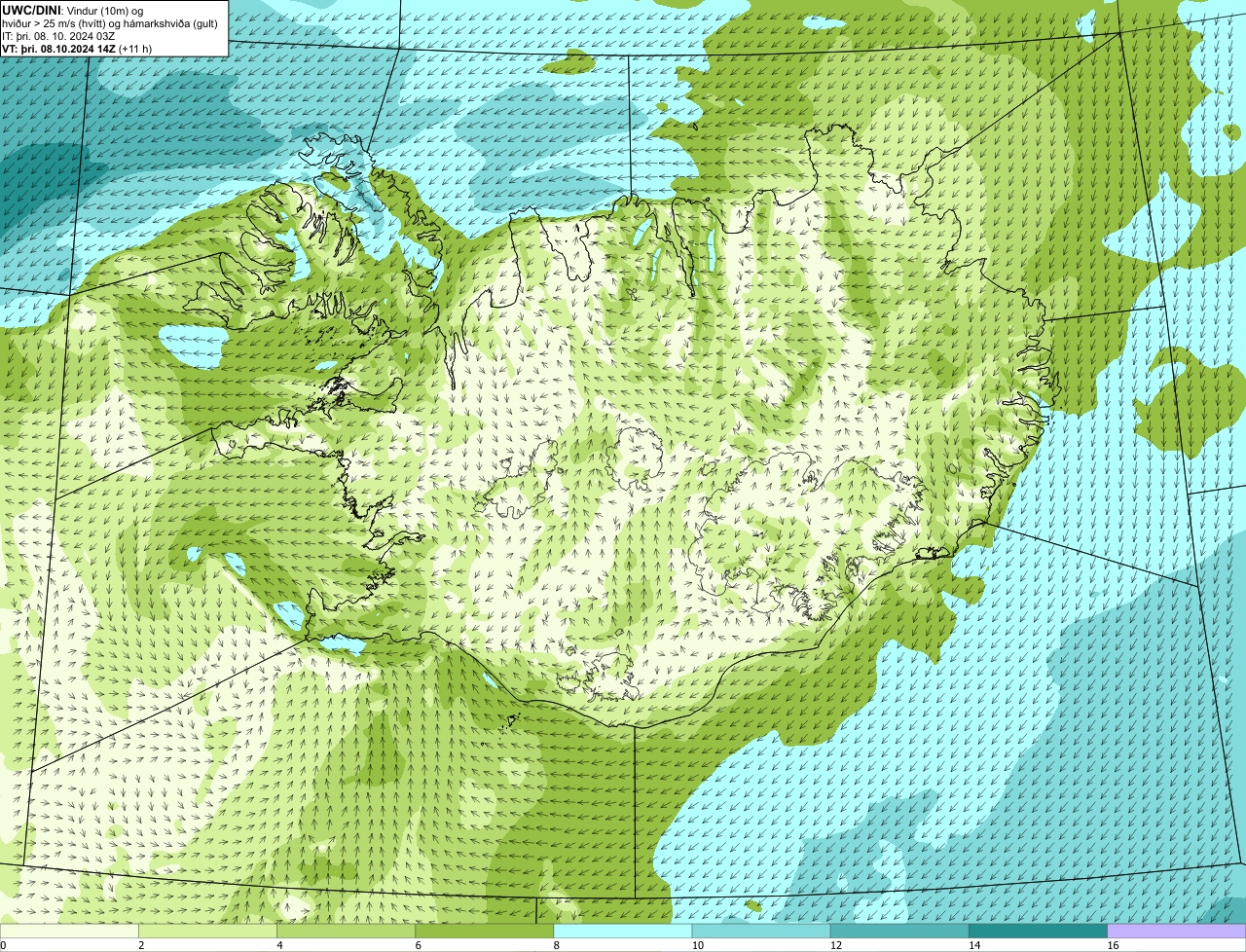Click the 14–16 m/s dark teal legend swatch
This screenshot has height=952, width=1246.
[1039, 932]
